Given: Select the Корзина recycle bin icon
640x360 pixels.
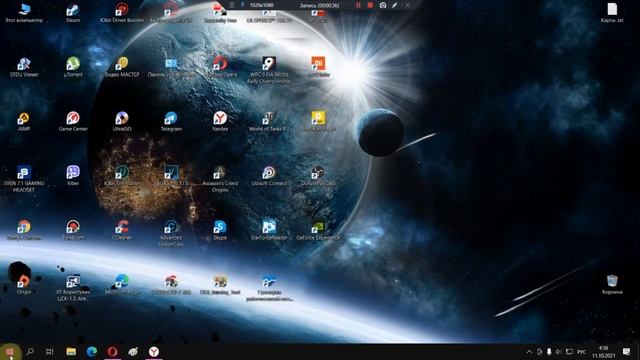Looking at the screenshot, I should coord(612,284).
